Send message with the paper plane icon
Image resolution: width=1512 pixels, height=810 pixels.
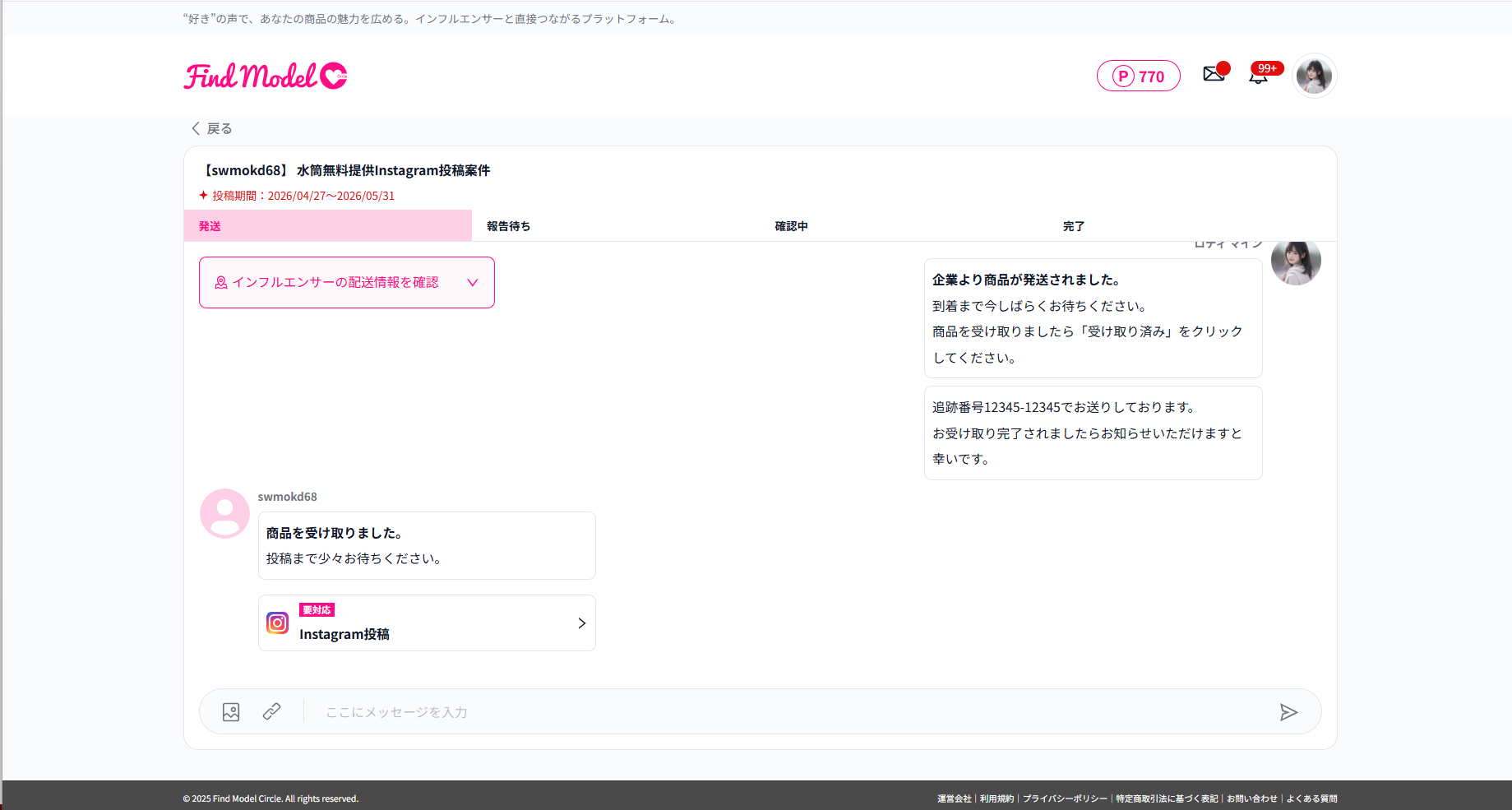1288,712
